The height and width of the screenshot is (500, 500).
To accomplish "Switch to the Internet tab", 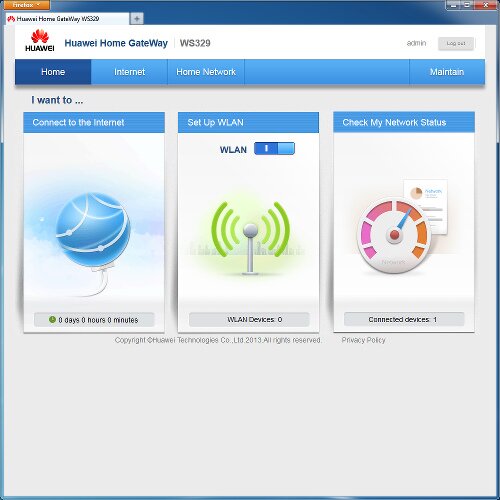I will pyautogui.click(x=129, y=72).
